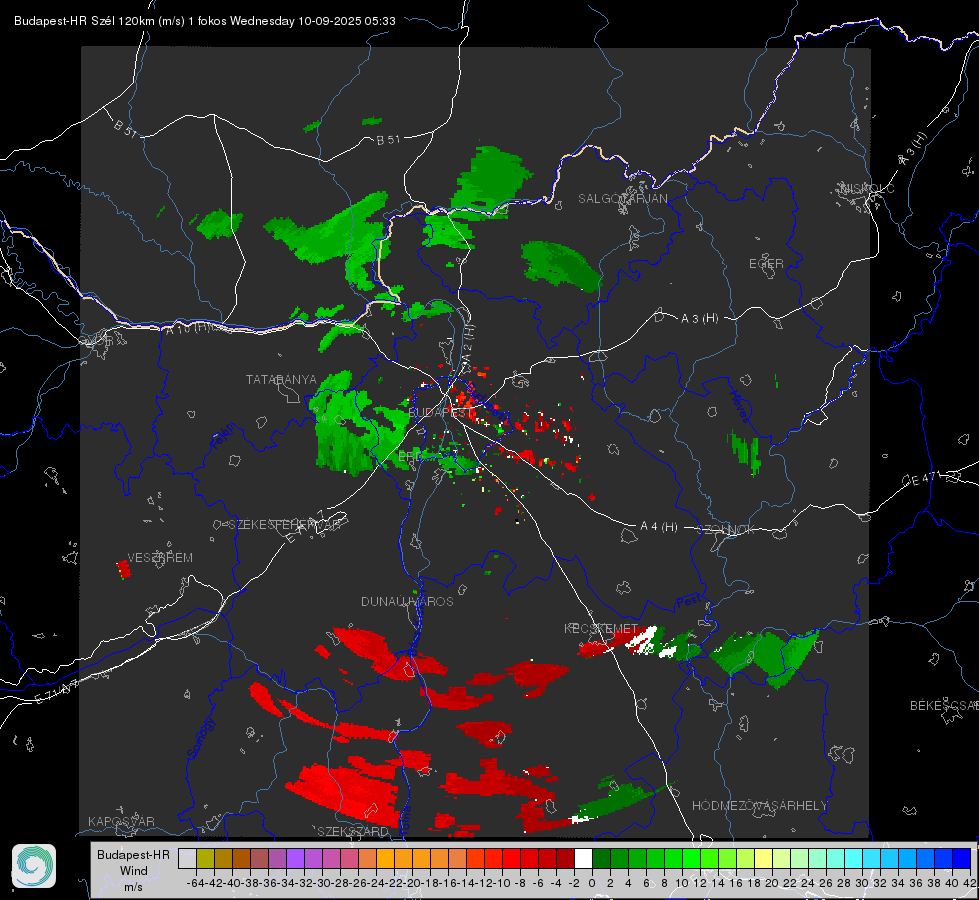
Task: Click the white swatch between -2 and 0
Action: click(x=583, y=858)
